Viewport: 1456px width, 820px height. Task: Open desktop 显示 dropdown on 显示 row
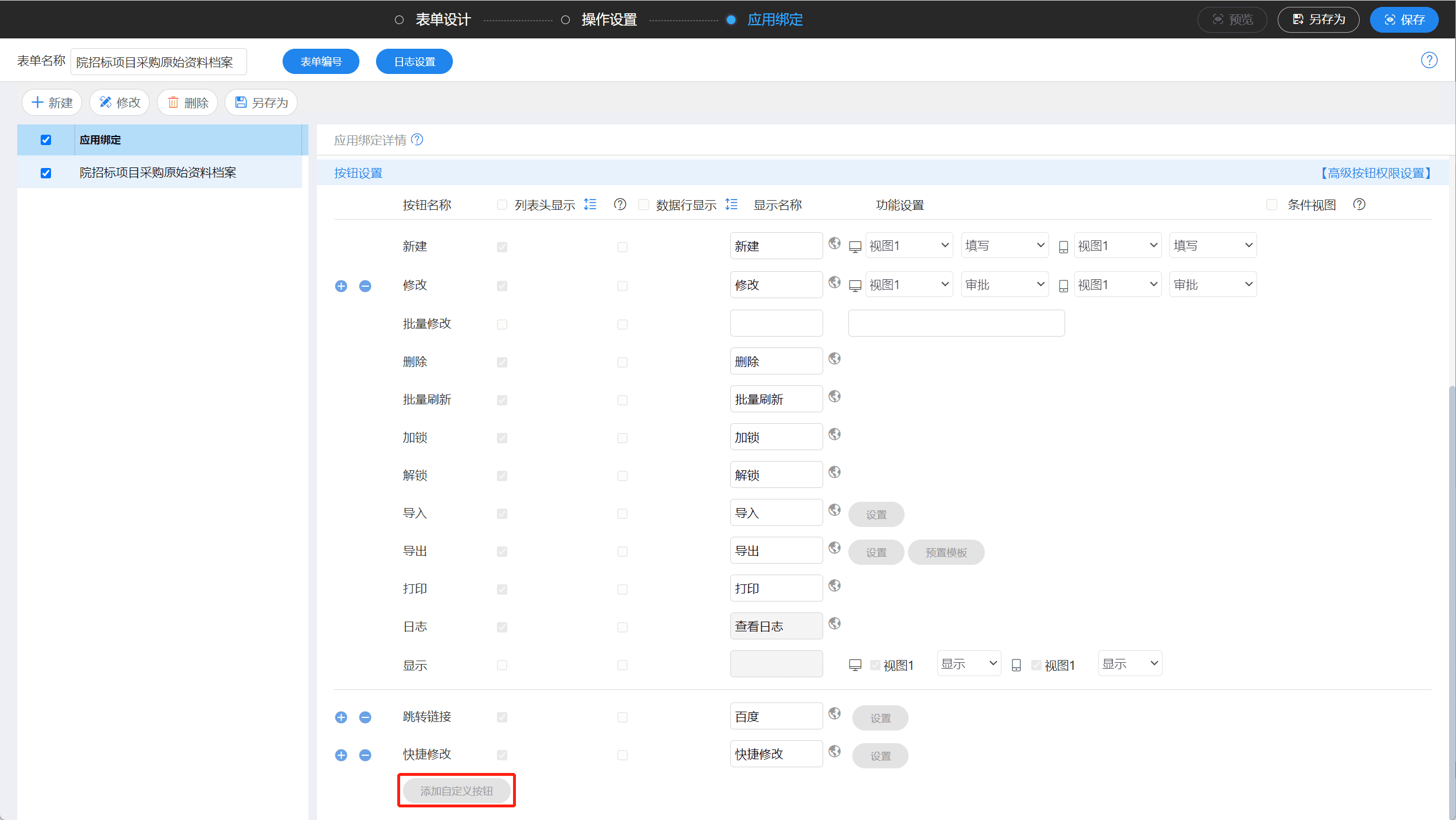969,663
